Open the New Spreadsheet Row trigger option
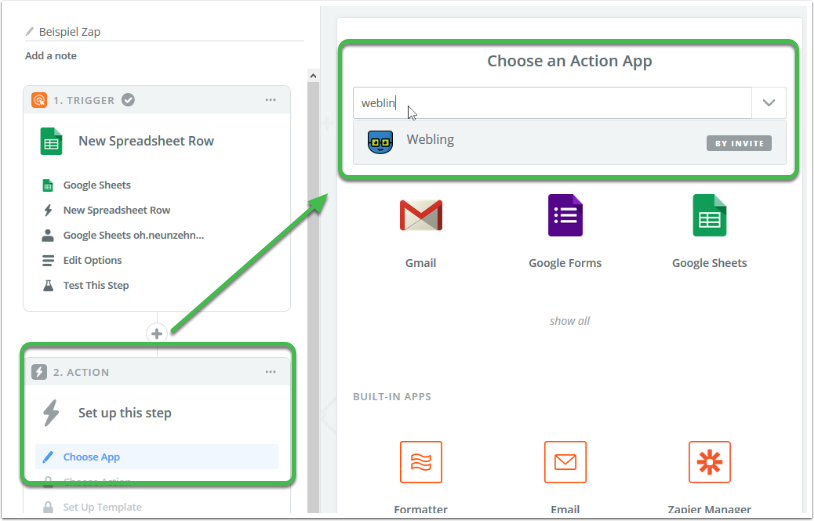 117,210
